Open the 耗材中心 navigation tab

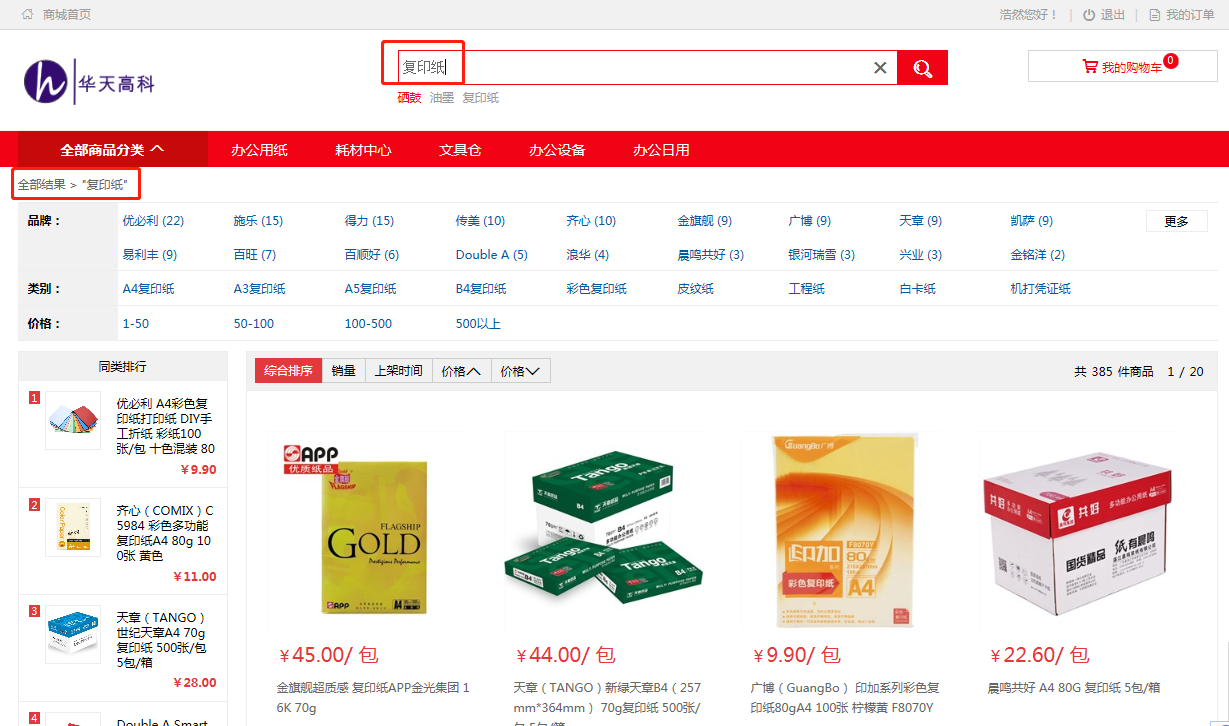tap(363, 150)
